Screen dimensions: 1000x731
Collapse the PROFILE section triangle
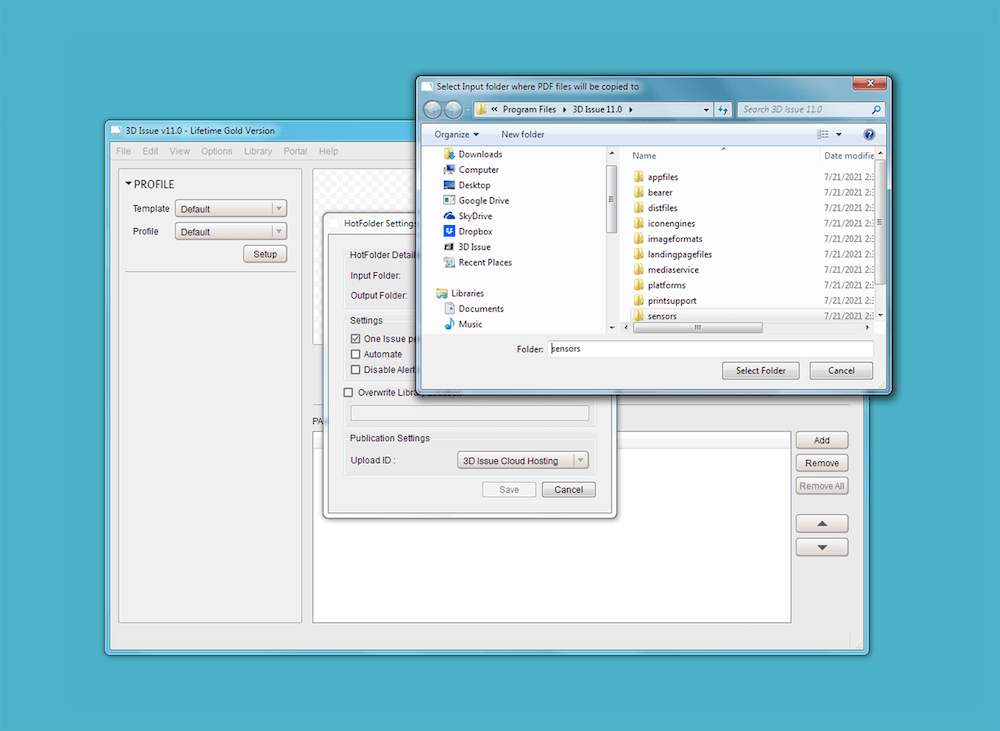[128, 184]
